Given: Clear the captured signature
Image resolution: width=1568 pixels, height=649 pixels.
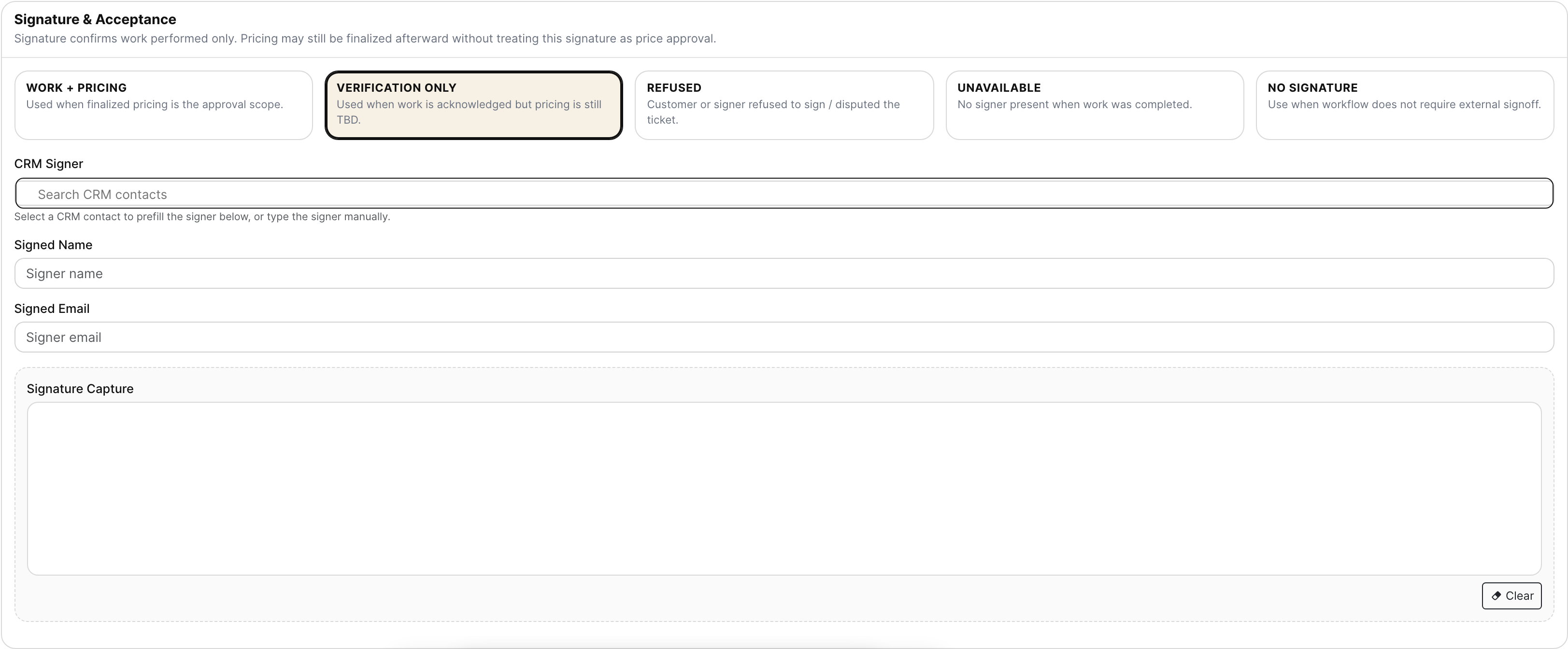Looking at the screenshot, I should [1511, 595].
